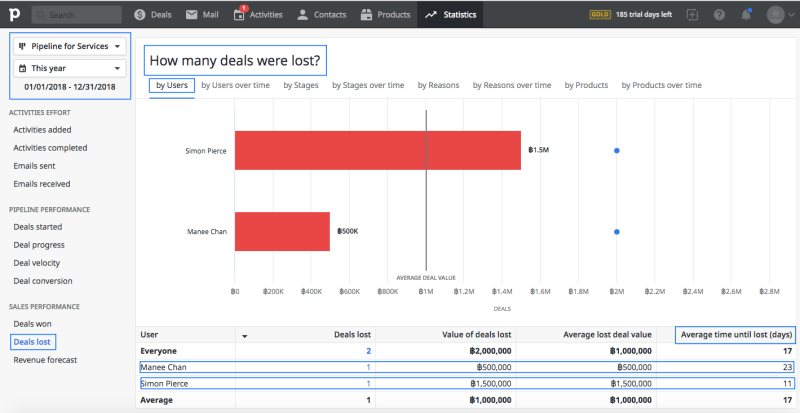Click the sort arrow in table header
800x413 pixels.
[244, 336]
